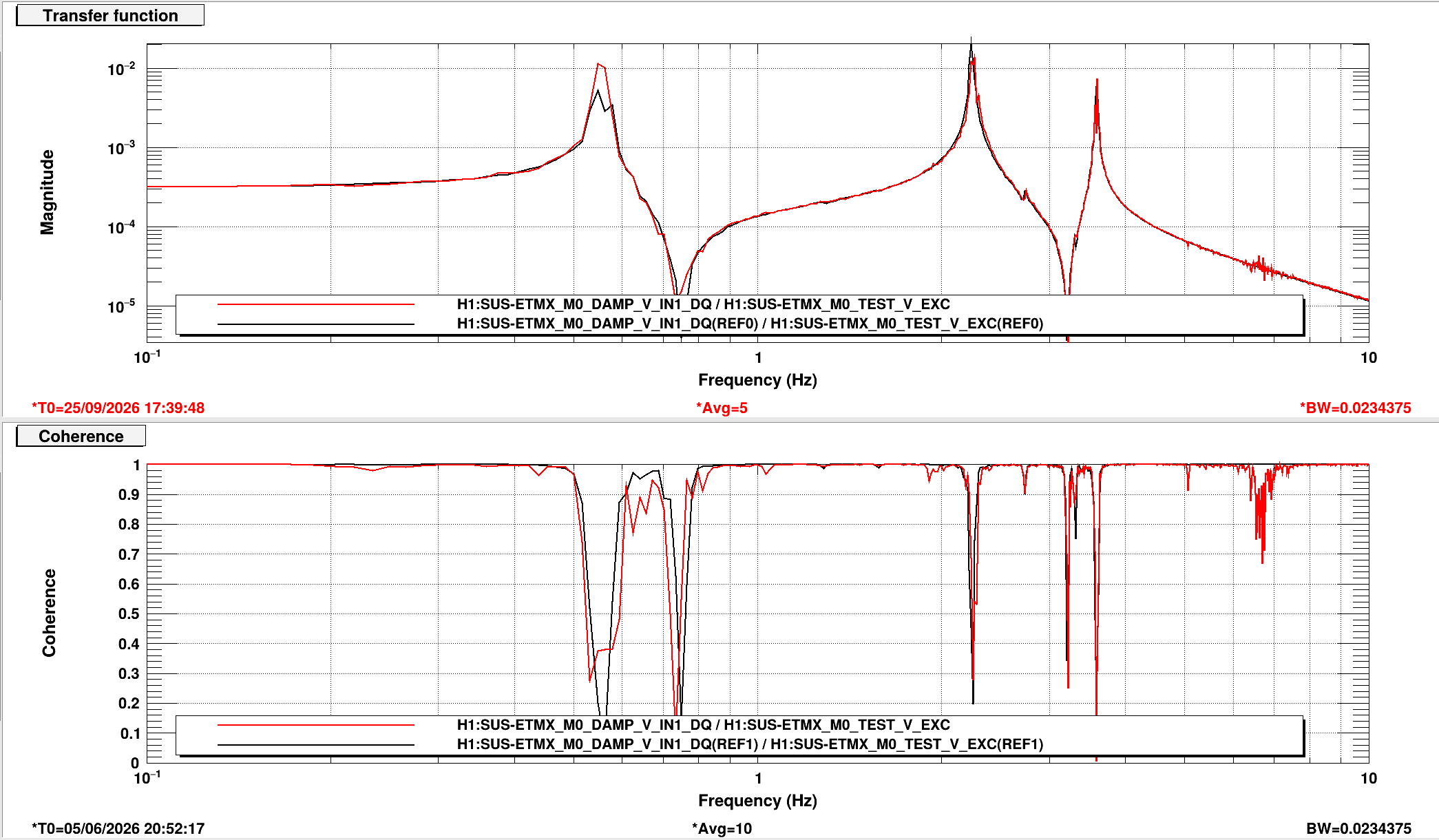The image size is (1439, 840).
Task: Click Frequency (Hz) label under bottom plot
Action: [x=757, y=801]
